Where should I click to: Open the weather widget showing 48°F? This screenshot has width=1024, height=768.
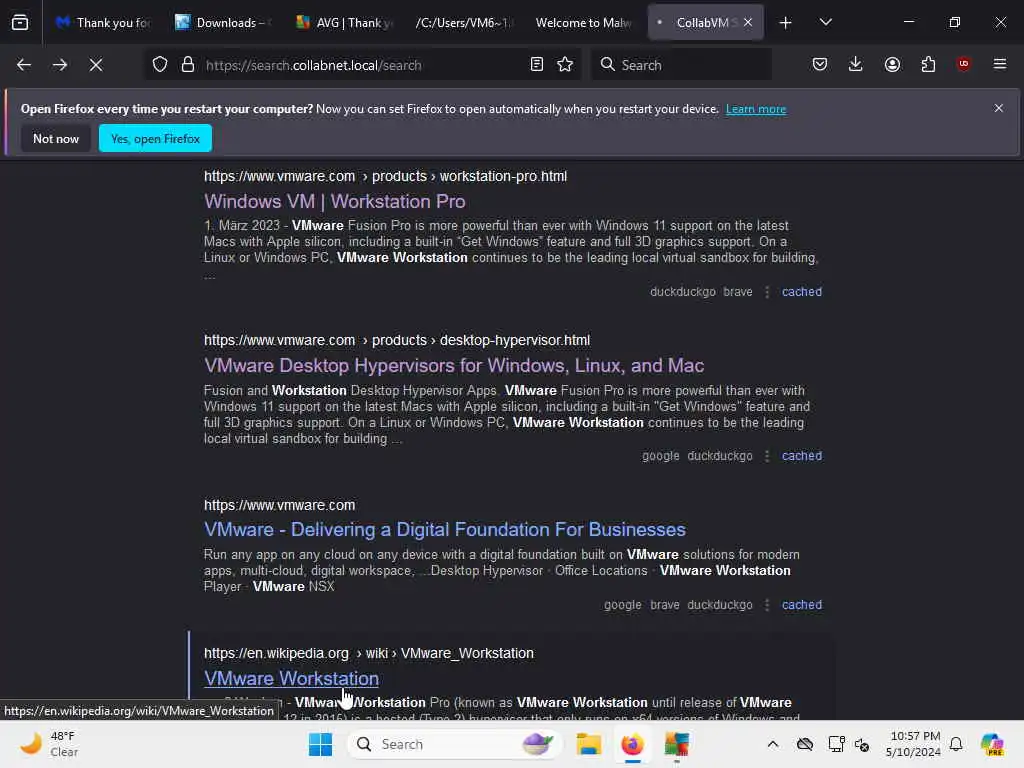tap(50, 744)
